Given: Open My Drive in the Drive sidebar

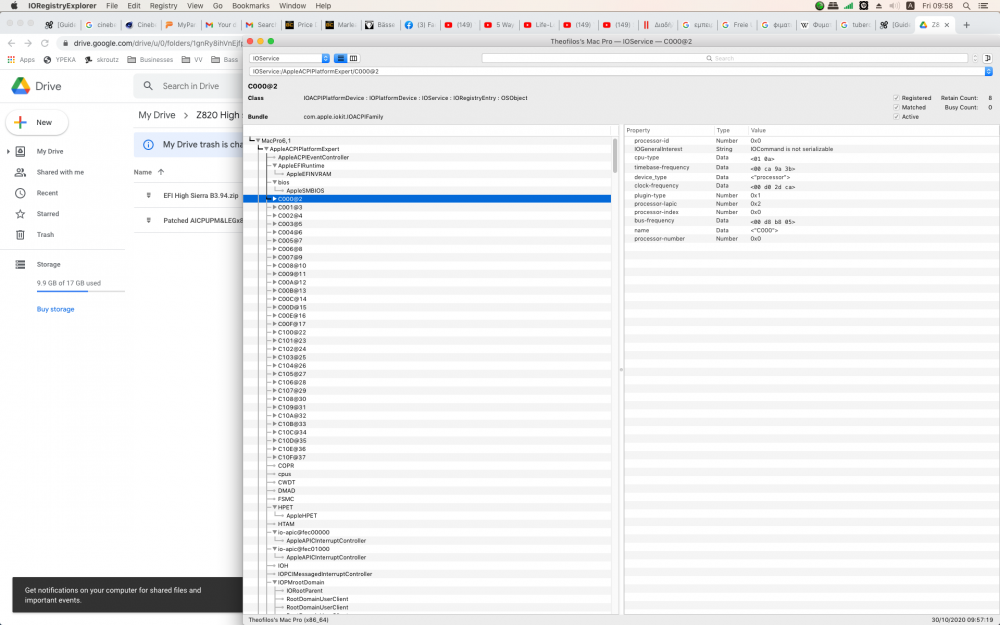Looking at the screenshot, I should pyautogui.click(x=50, y=151).
